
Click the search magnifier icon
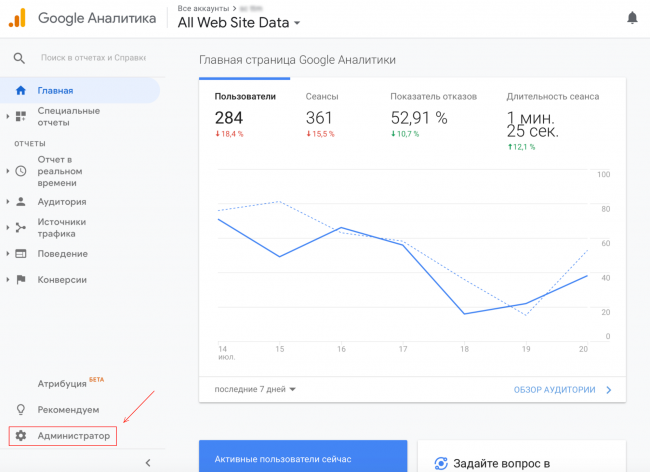(19, 58)
